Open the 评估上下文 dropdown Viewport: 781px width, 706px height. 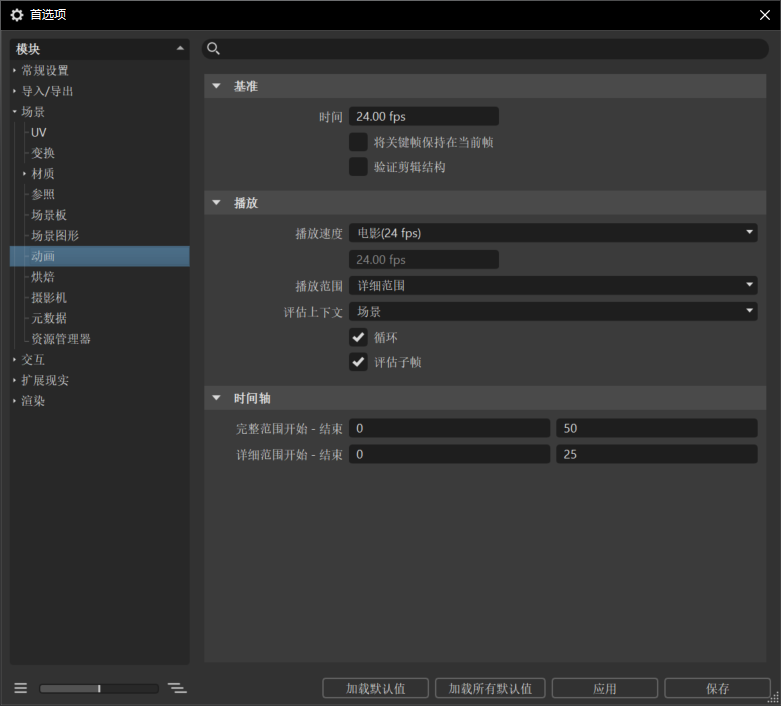coord(553,311)
